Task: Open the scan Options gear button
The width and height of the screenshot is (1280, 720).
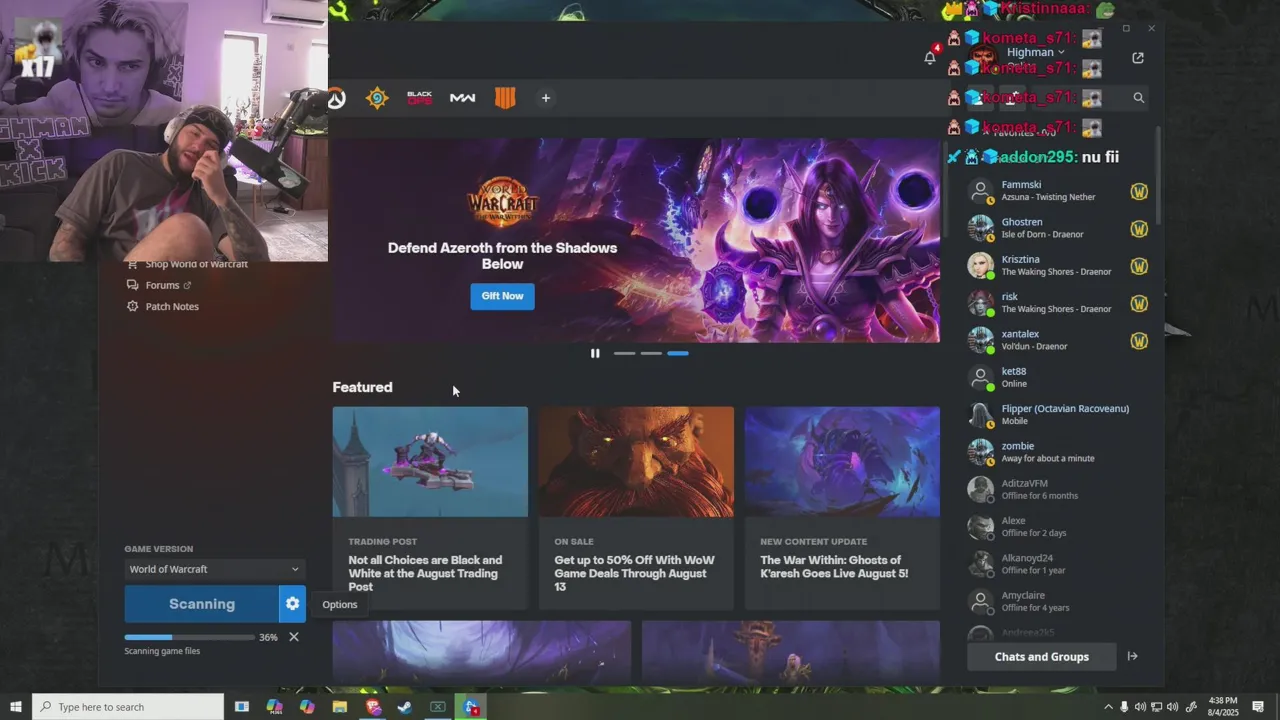Action: coord(292,604)
